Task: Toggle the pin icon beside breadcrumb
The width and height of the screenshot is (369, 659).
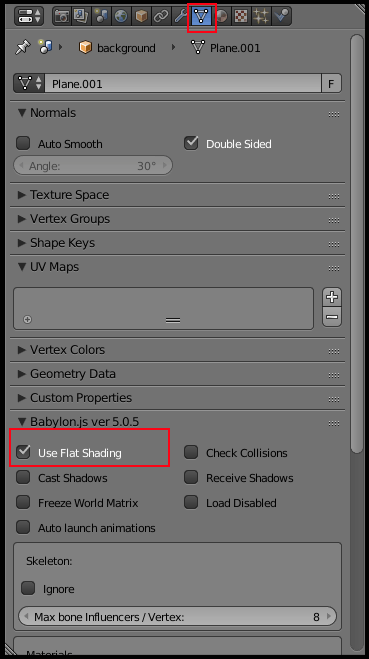Action: [x=23, y=47]
